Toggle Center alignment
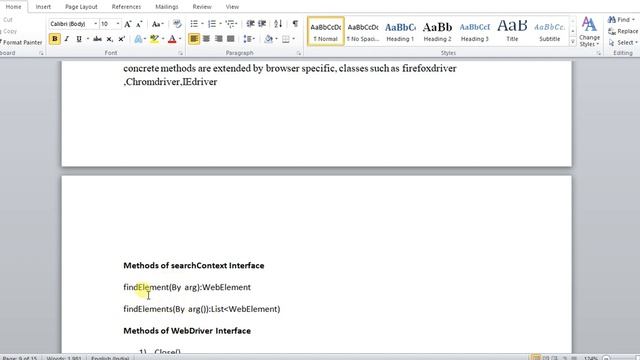The width and height of the screenshot is (640, 360). [x=206, y=39]
